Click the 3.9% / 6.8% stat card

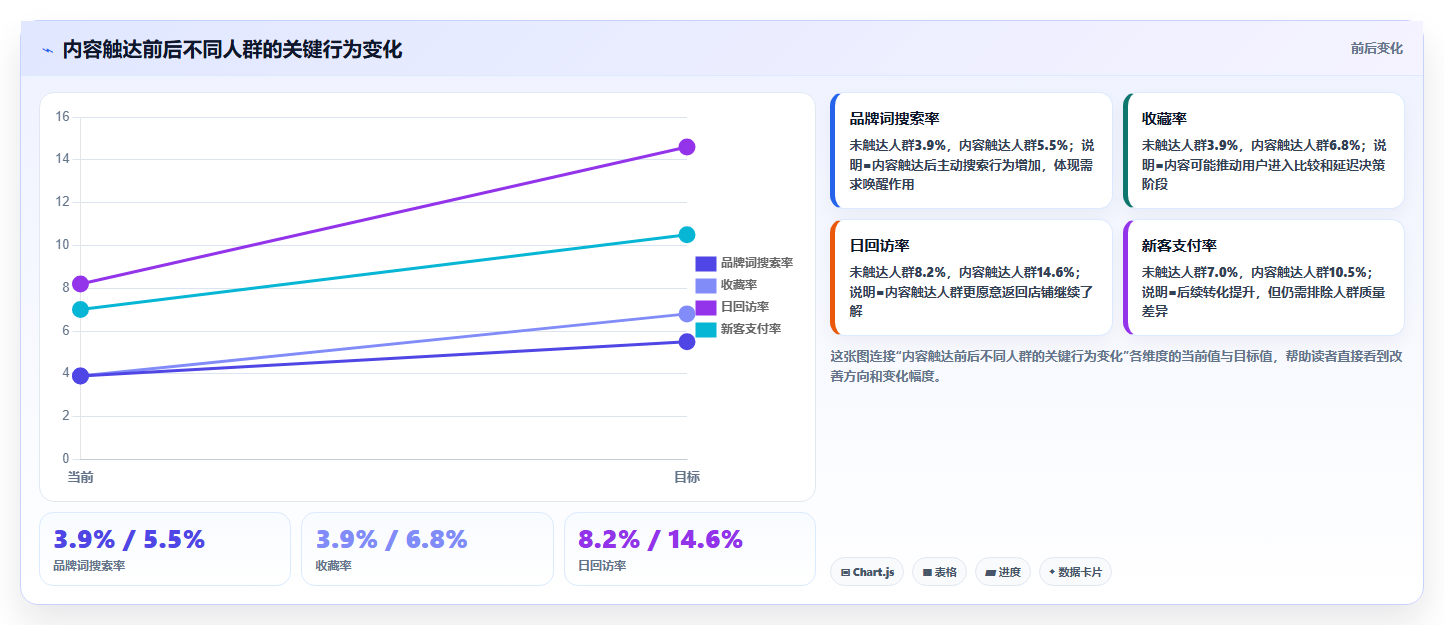pos(427,549)
